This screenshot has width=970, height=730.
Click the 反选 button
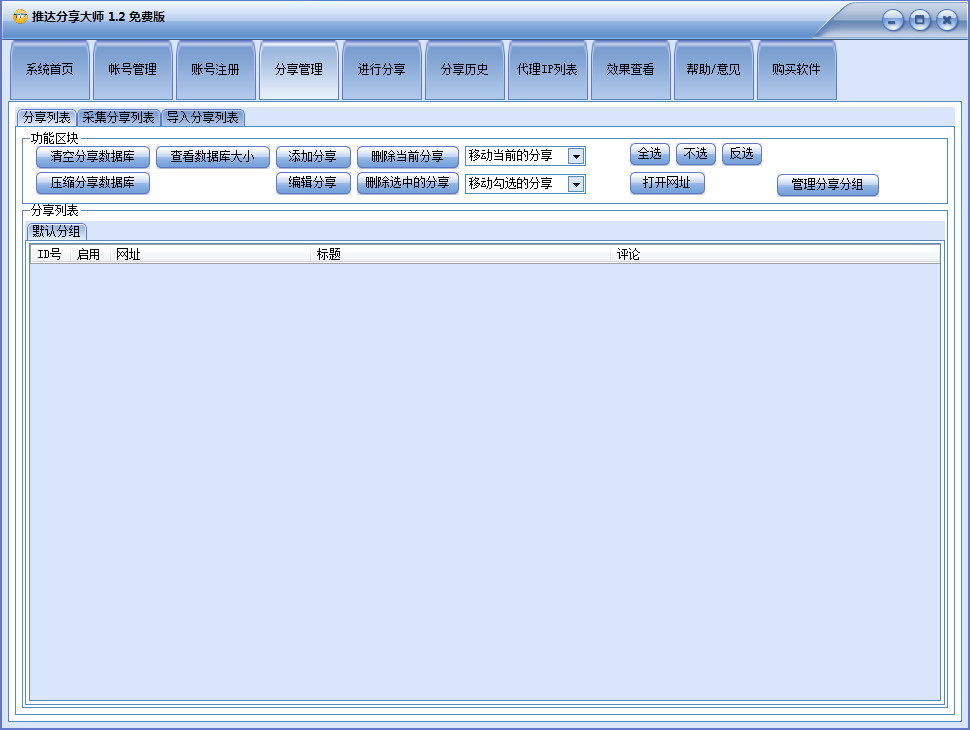[x=742, y=154]
